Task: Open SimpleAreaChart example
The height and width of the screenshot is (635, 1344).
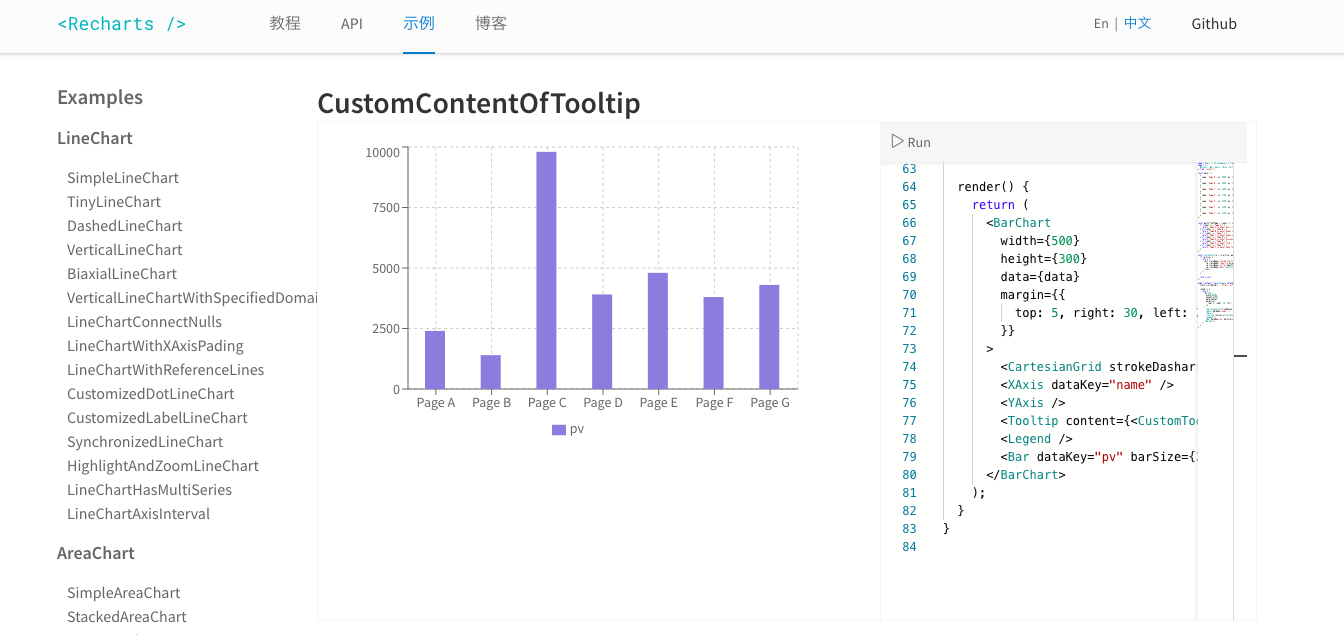Action: tap(124, 593)
